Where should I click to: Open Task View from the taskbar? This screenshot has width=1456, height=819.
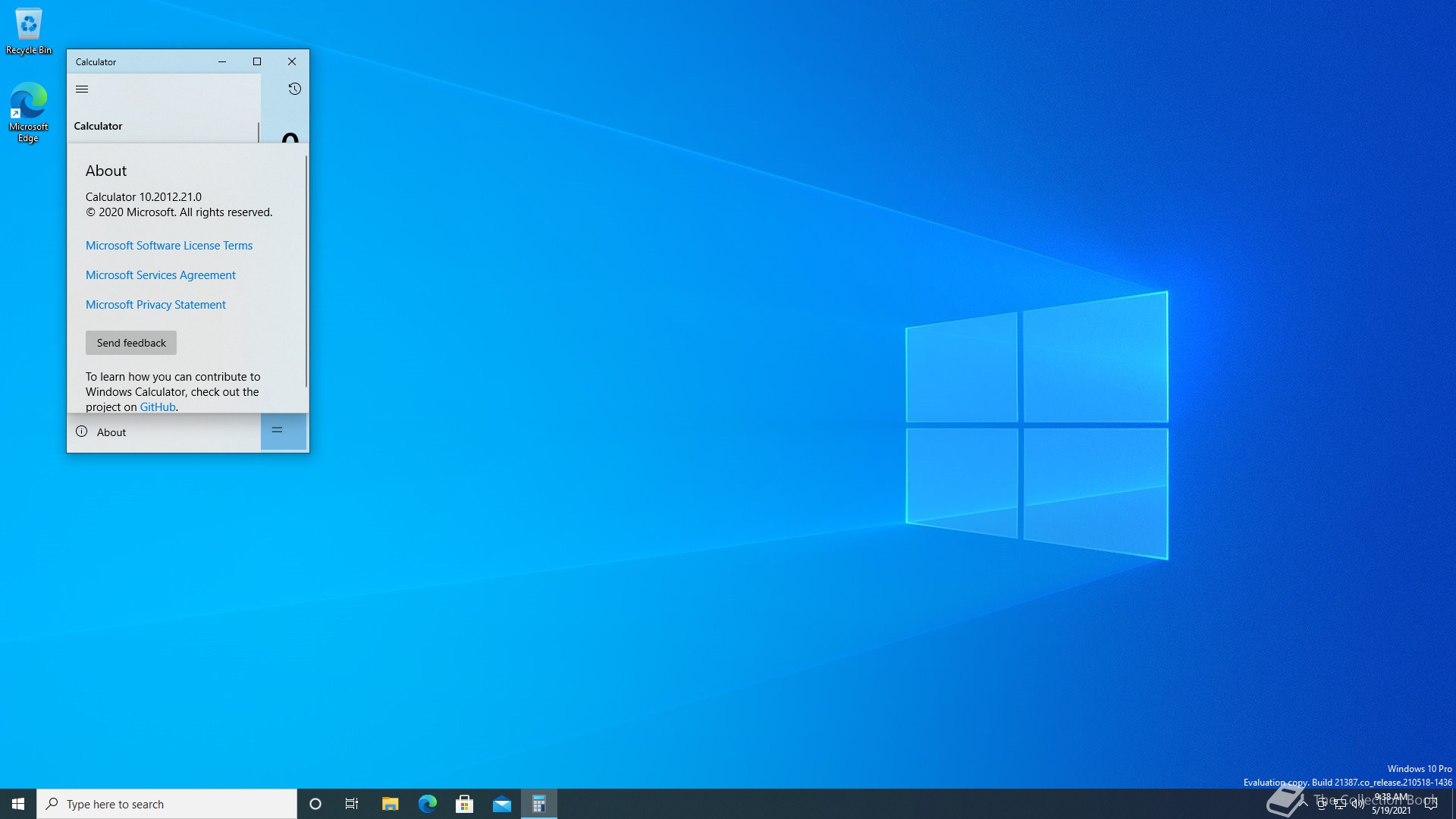click(x=352, y=804)
